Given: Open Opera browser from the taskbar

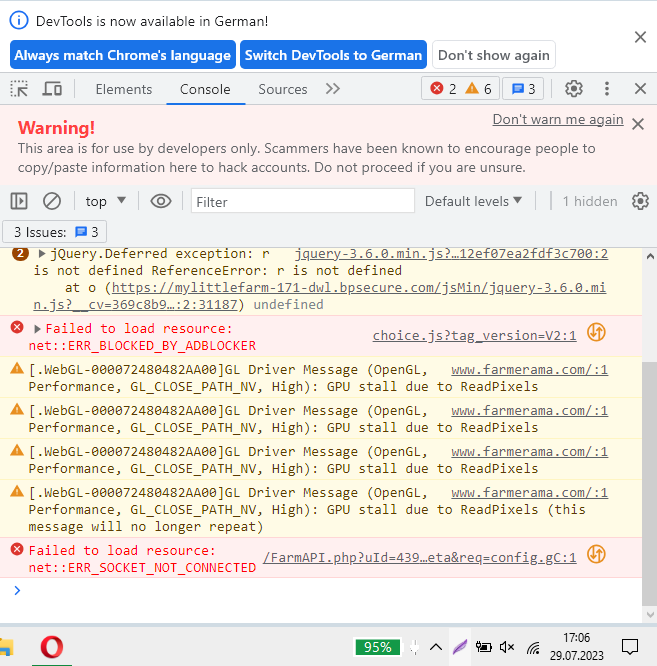Looking at the screenshot, I should 52,647.
